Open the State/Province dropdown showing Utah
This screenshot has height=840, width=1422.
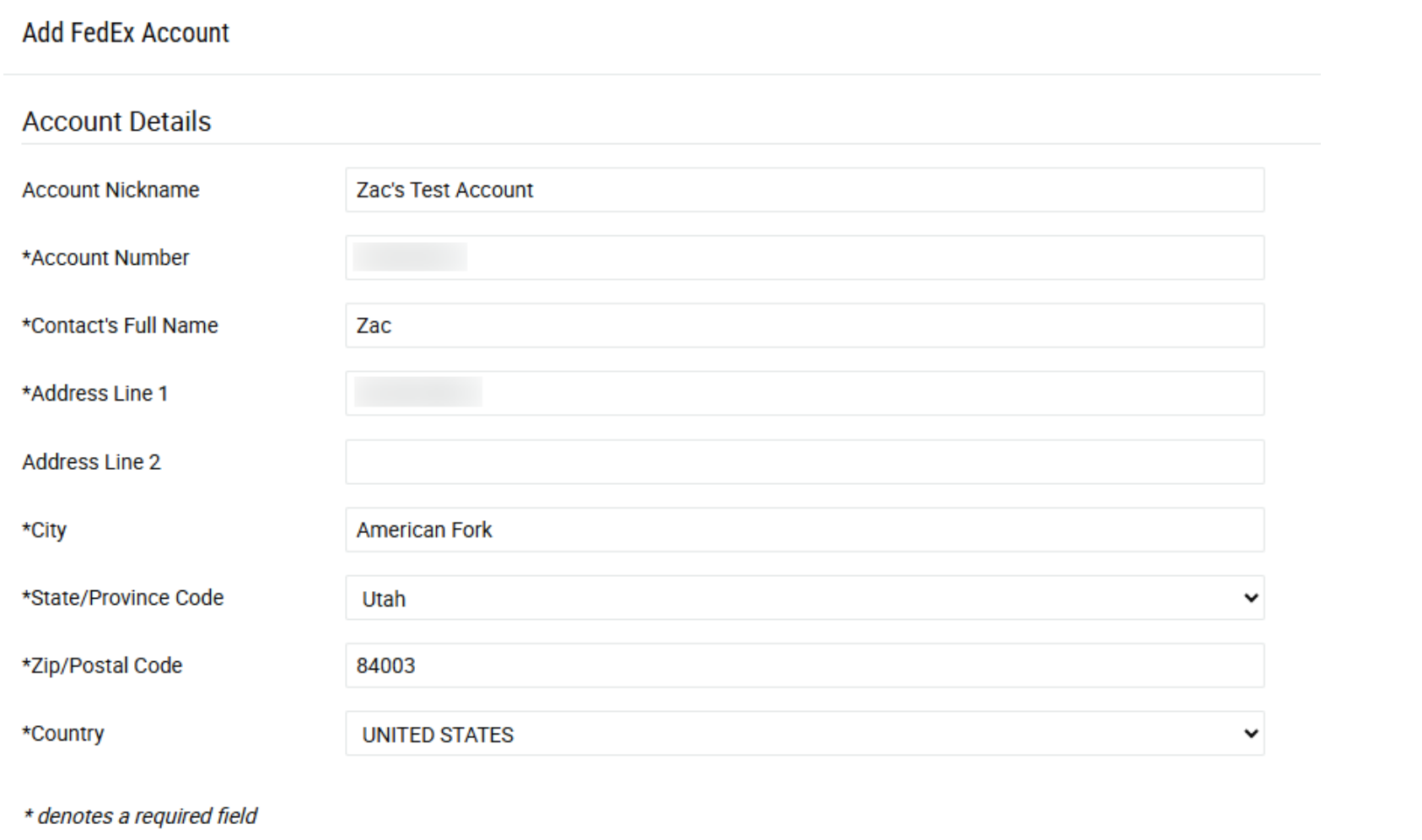click(x=804, y=598)
